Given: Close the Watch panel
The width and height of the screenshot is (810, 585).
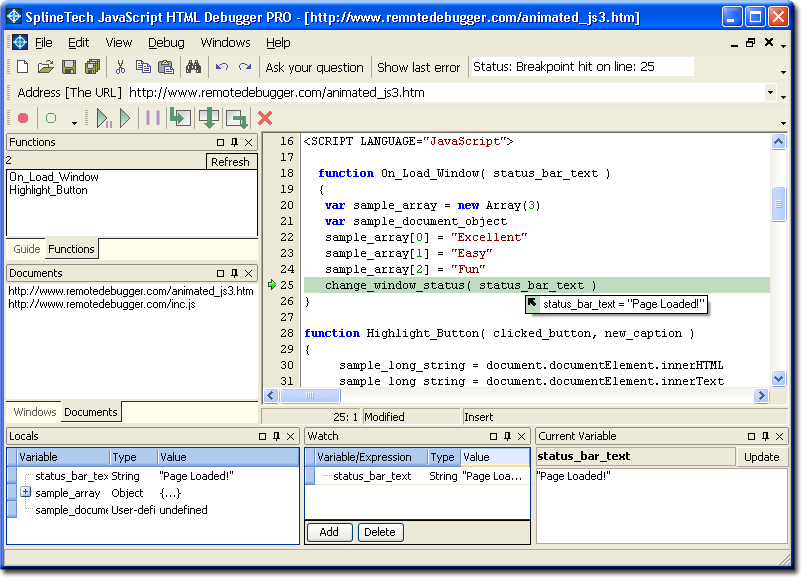Looking at the screenshot, I should click(521, 436).
